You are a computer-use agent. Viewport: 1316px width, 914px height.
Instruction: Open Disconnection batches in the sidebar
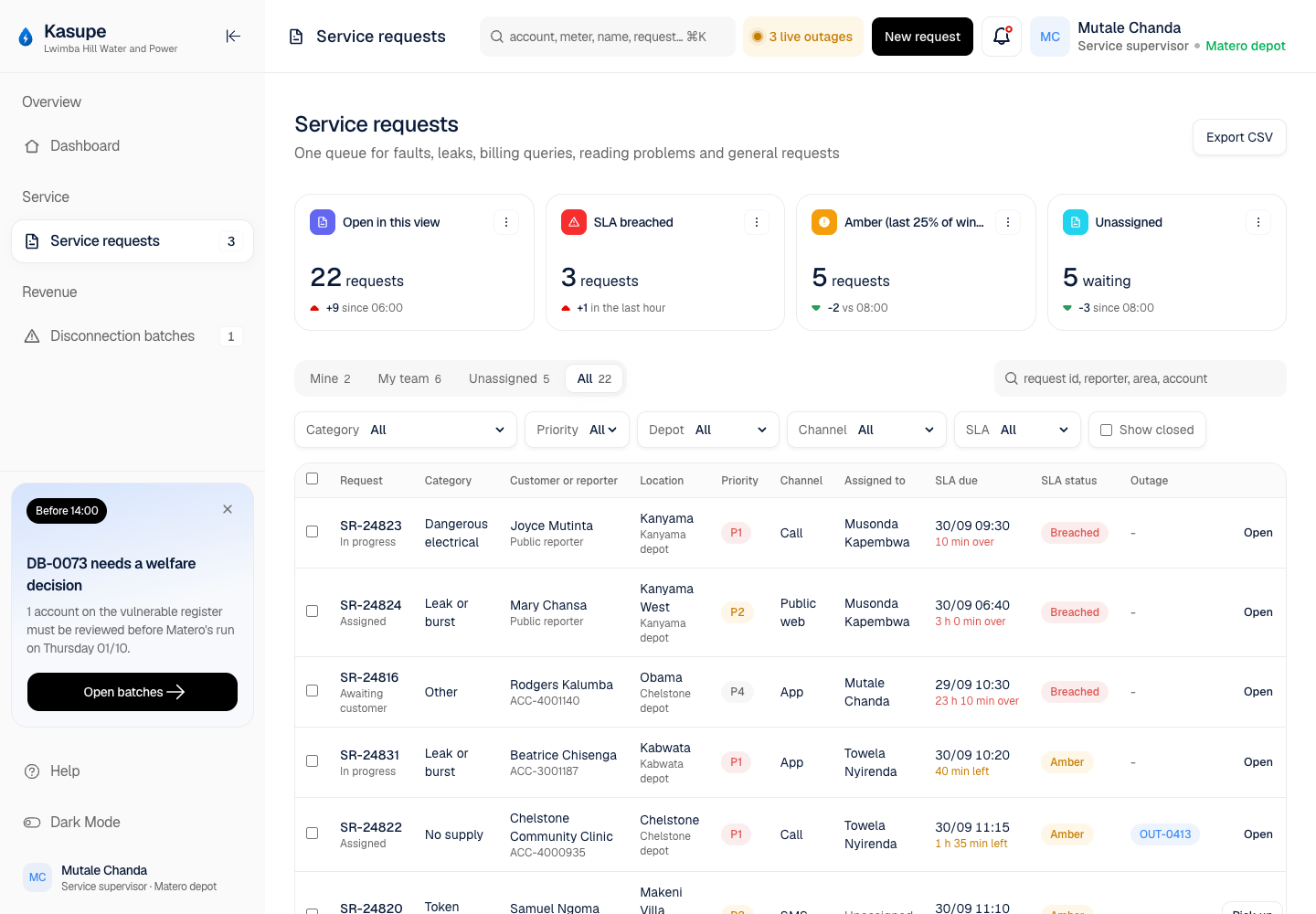[133, 336]
